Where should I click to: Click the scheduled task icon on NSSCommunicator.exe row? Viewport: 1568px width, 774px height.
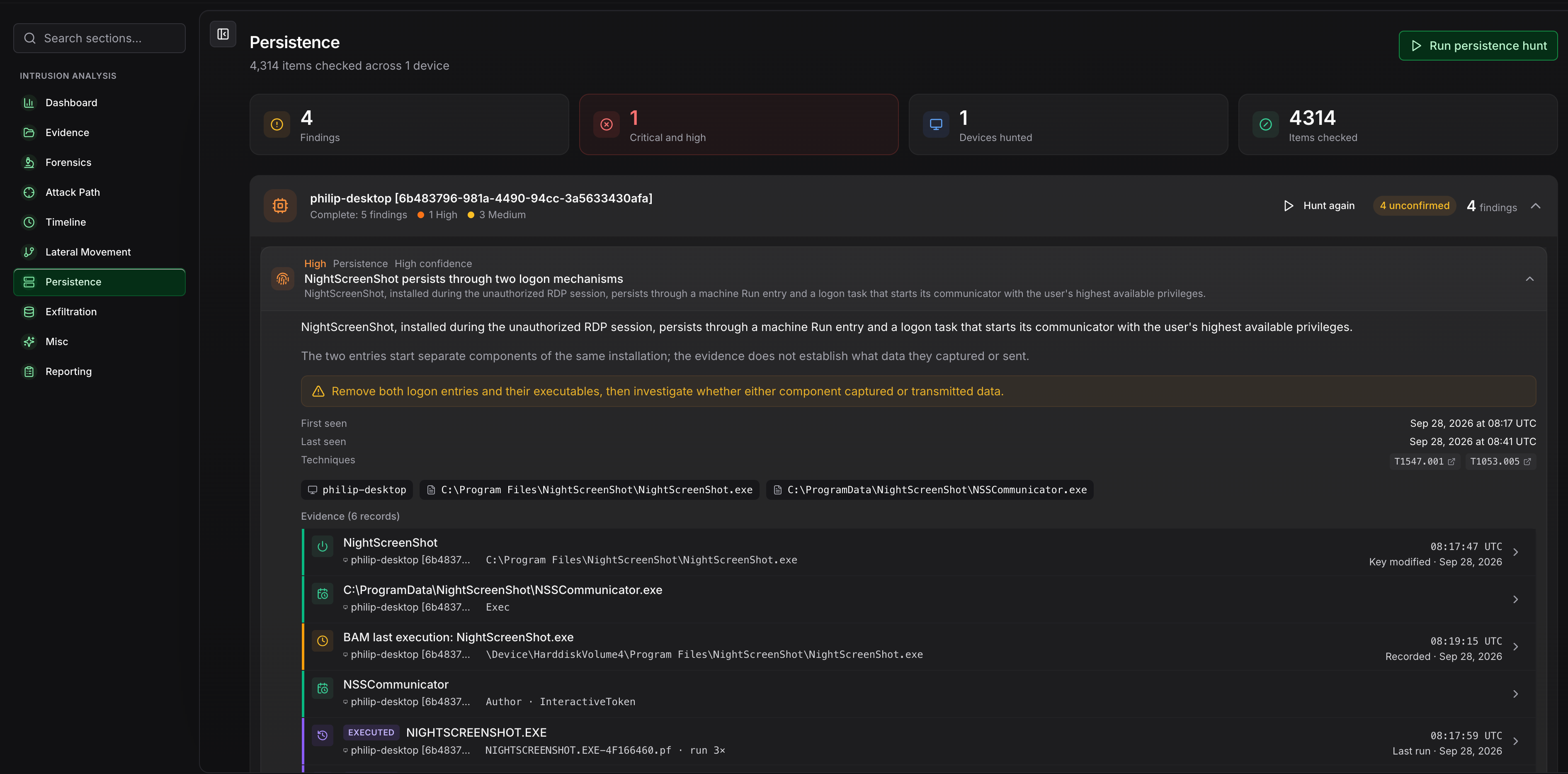323,594
